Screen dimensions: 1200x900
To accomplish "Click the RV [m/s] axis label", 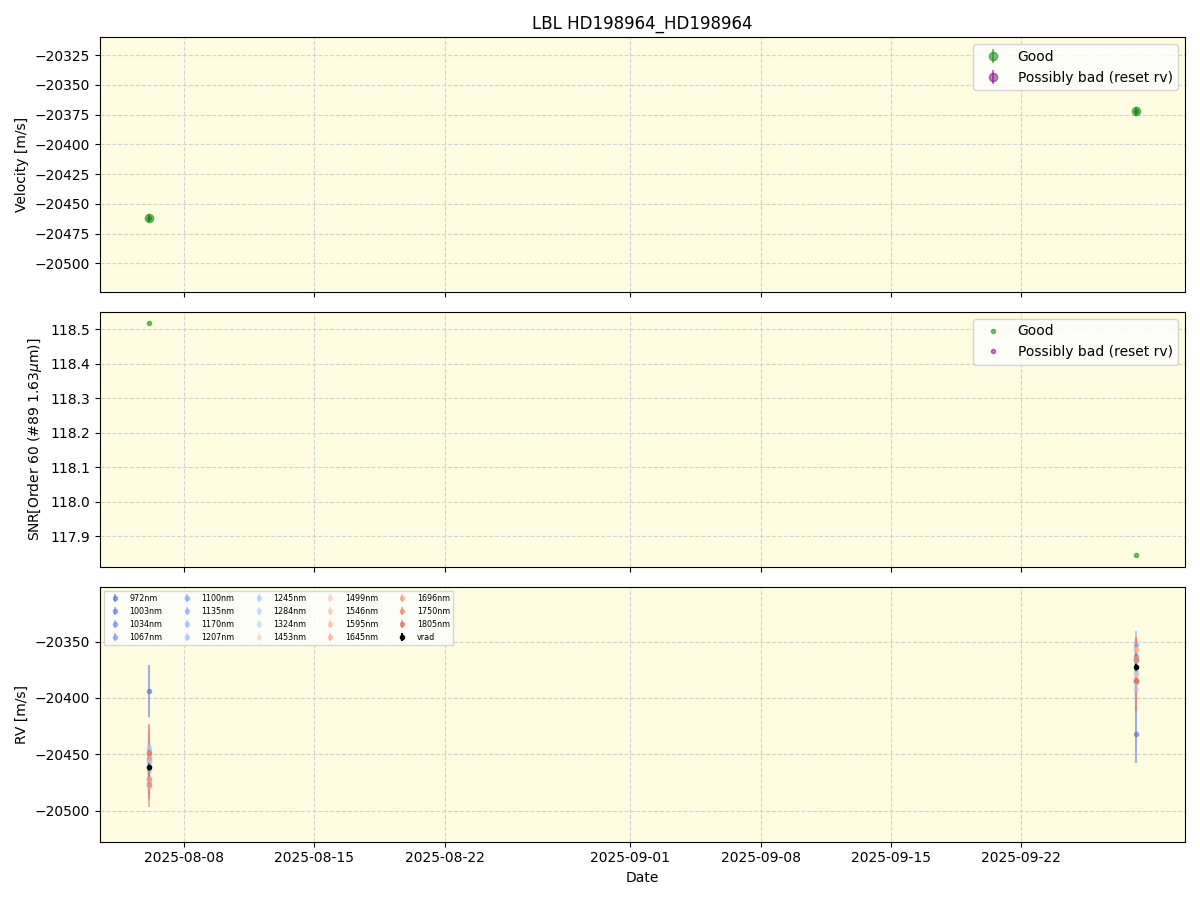I will coord(21,715).
